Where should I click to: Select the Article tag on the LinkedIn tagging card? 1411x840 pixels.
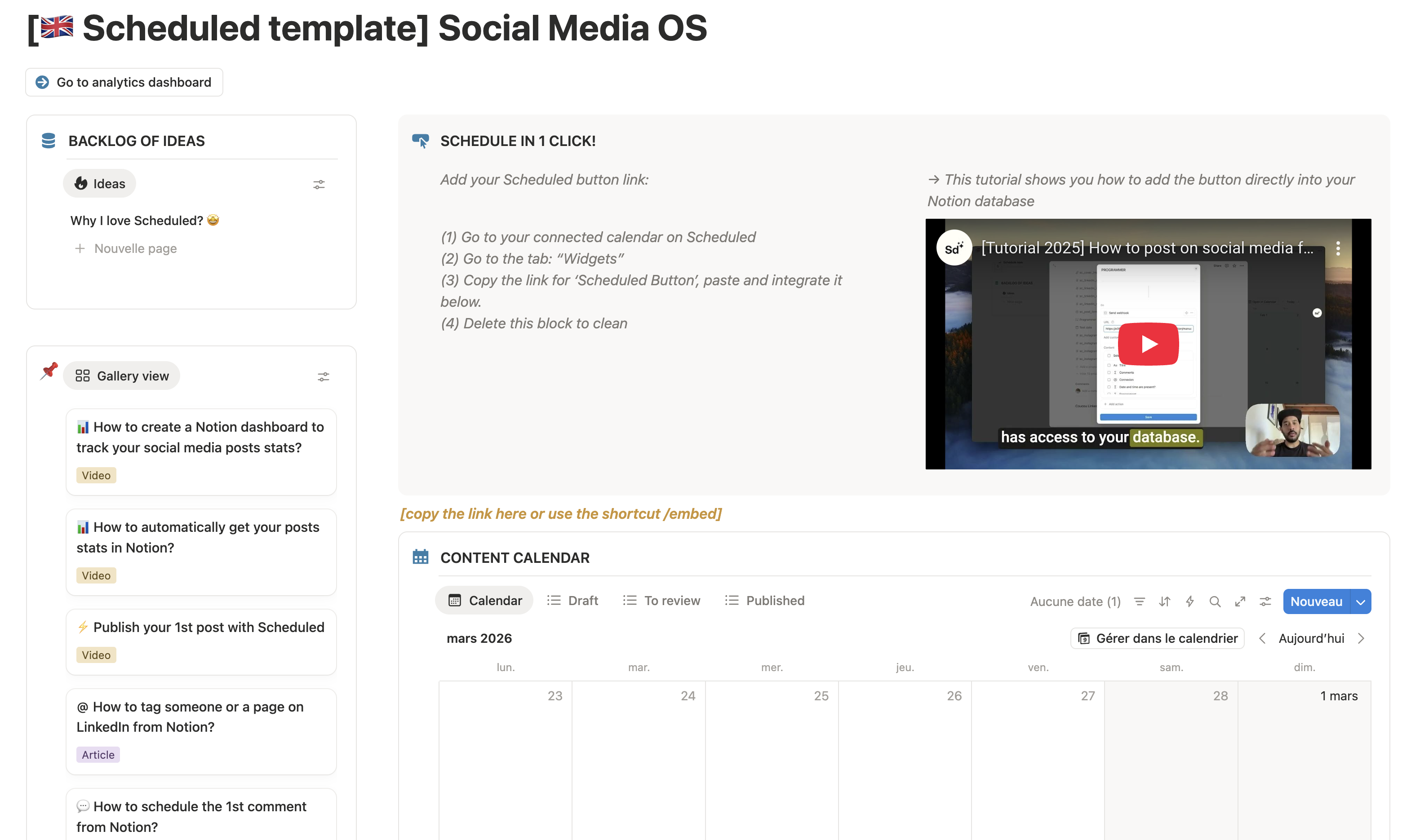pos(98,755)
